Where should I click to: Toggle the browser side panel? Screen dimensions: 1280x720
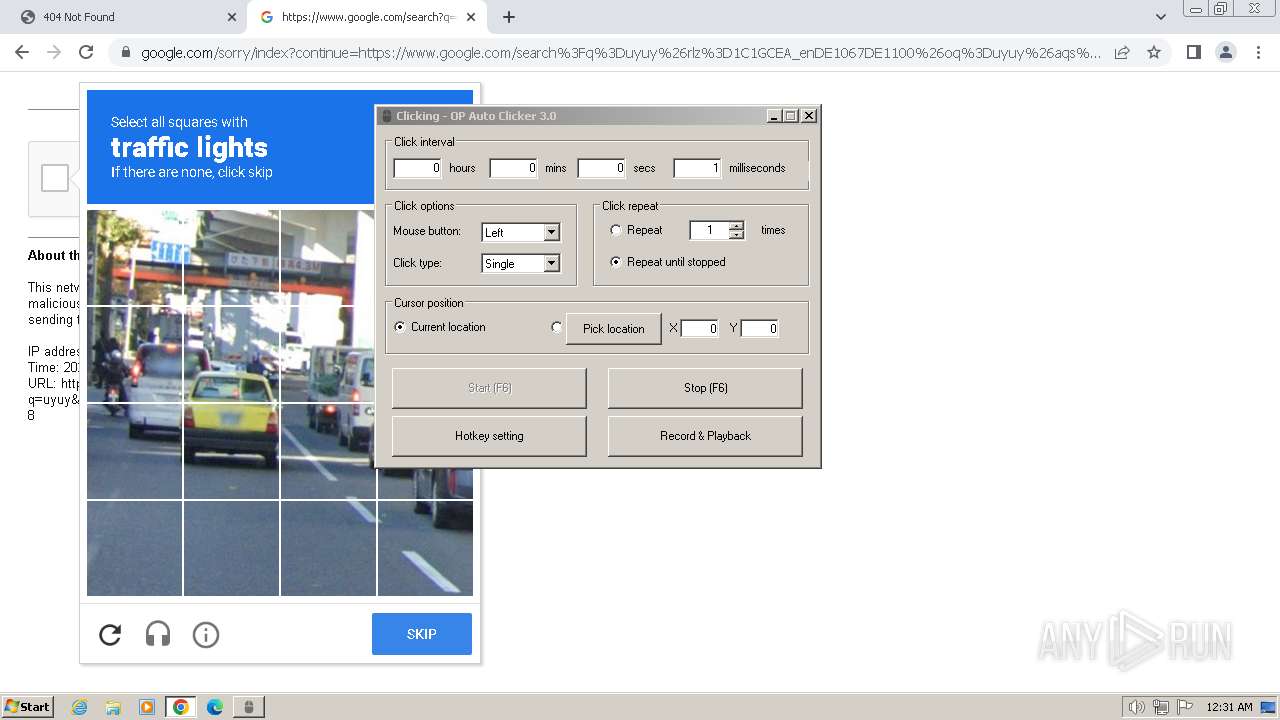point(1193,52)
